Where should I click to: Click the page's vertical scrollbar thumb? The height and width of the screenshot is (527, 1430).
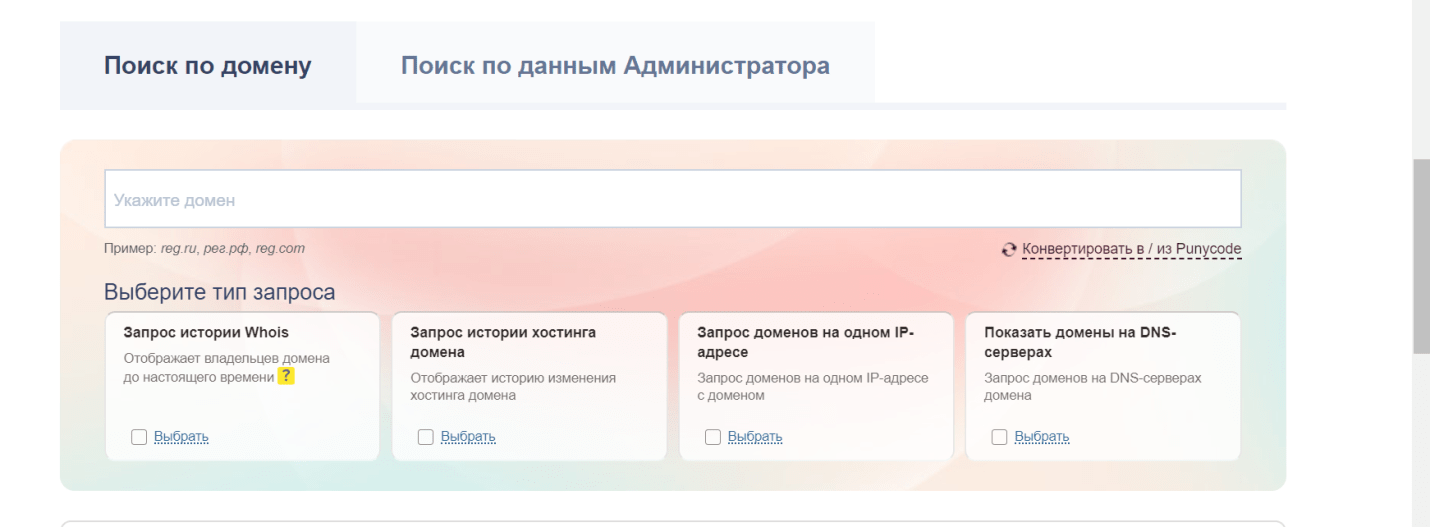(1420, 255)
